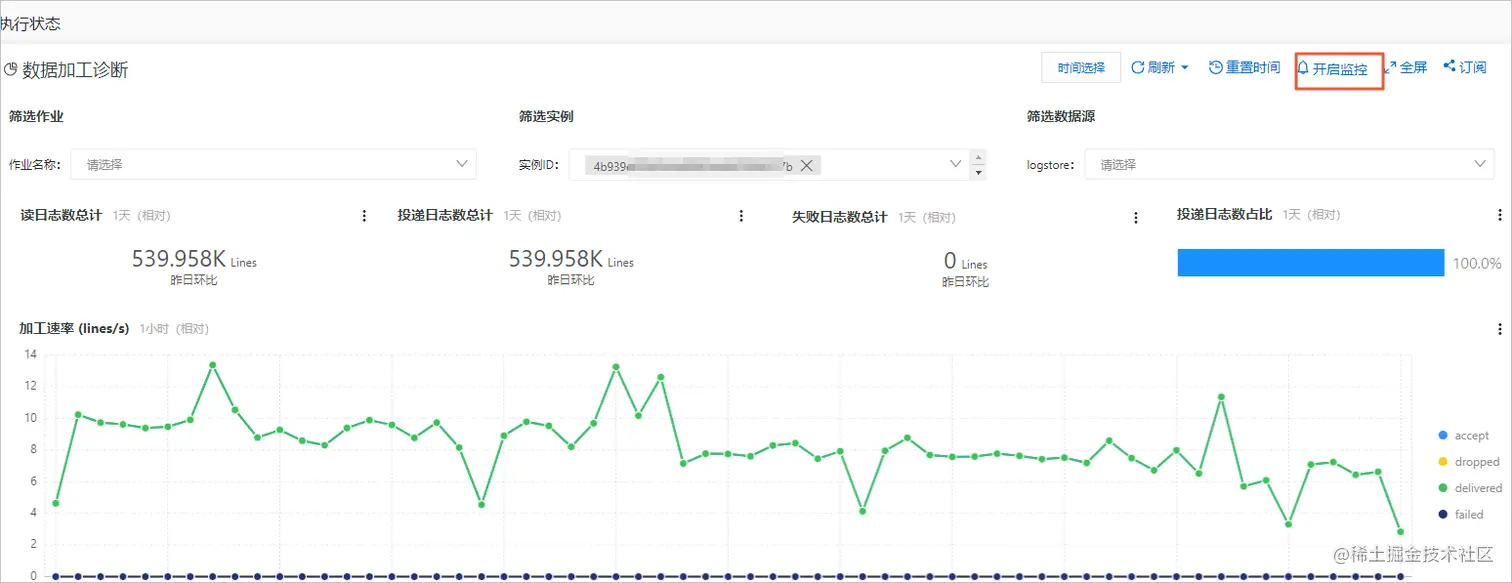Click the 重置时间 reset time link
The width and height of the screenshot is (1512, 583).
[x=1245, y=68]
